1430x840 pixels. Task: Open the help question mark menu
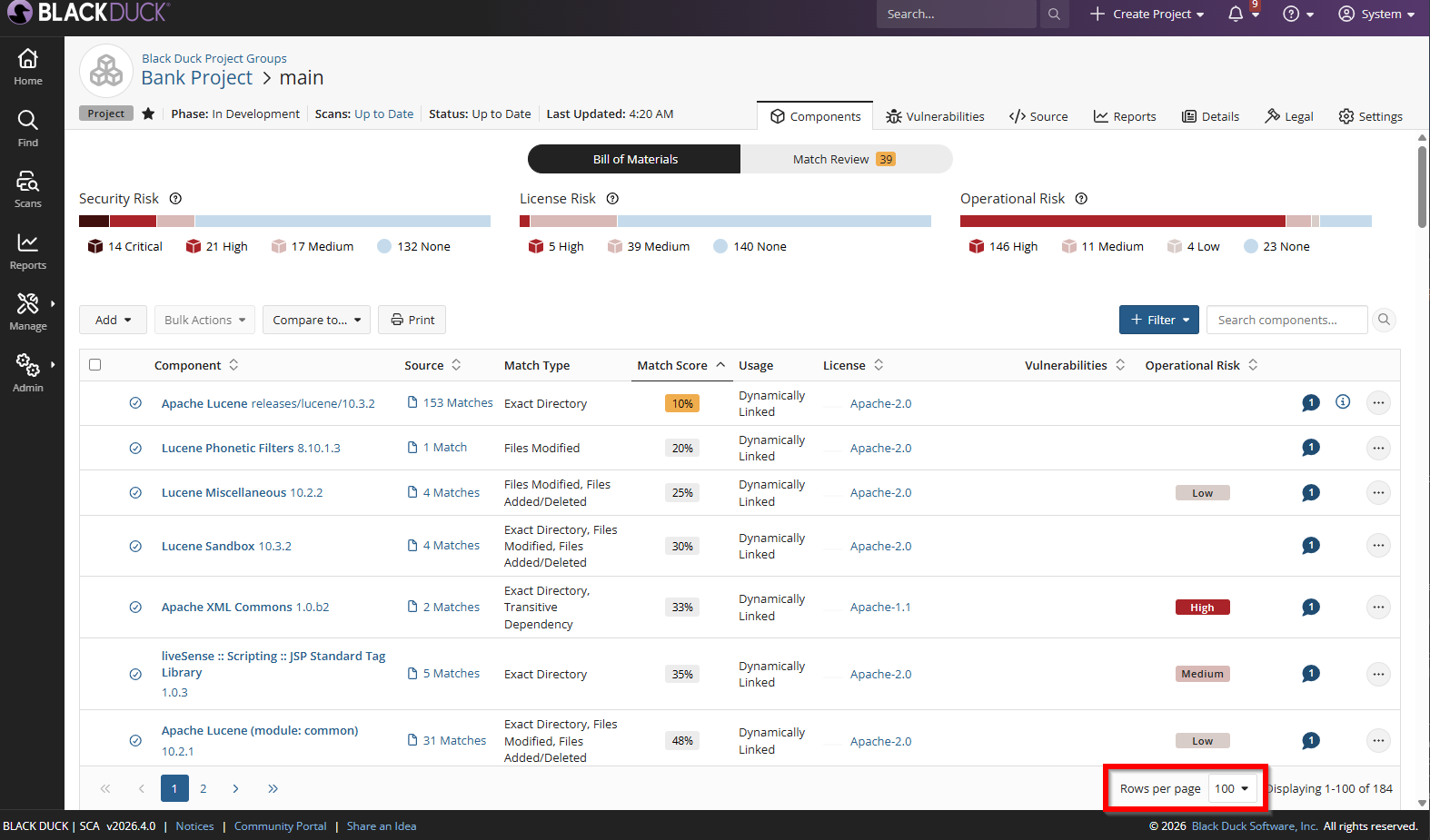coord(1298,14)
